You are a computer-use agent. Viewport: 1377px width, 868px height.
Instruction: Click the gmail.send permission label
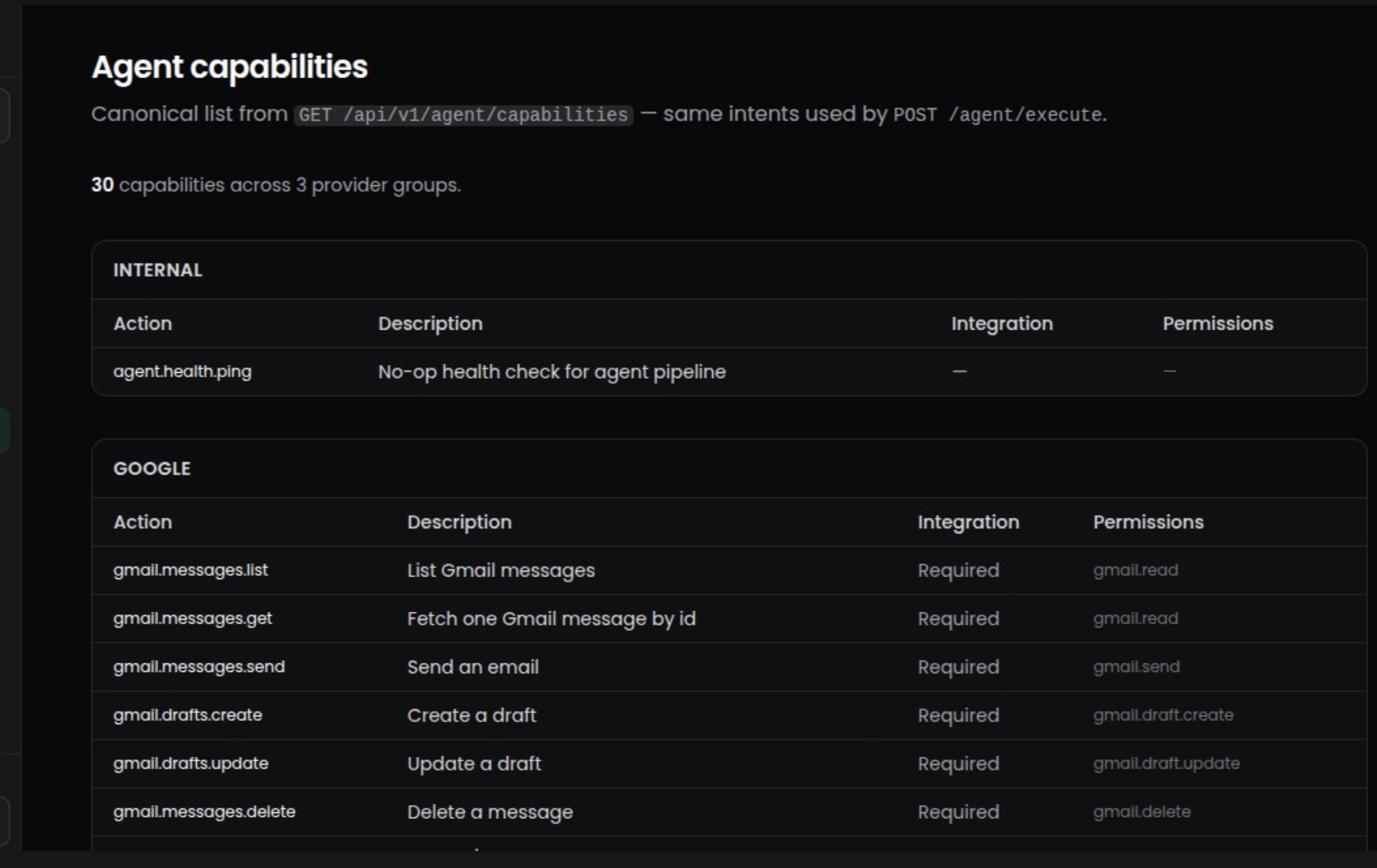1136,666
